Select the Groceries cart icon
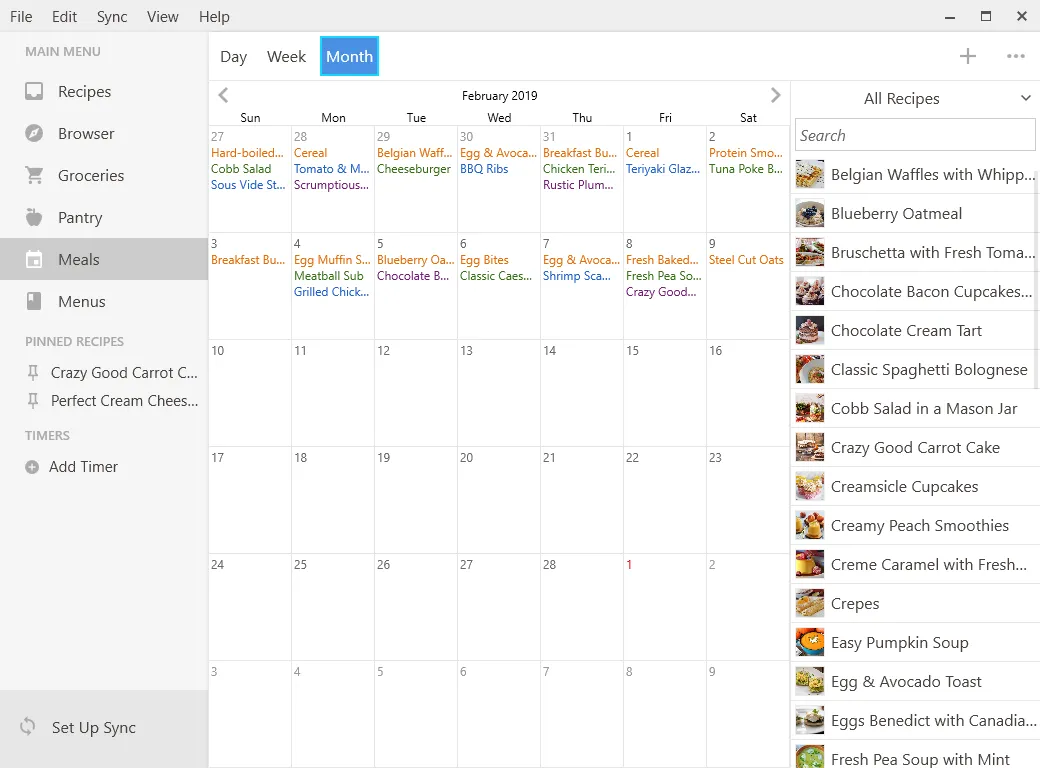This screenshot has height=768, width=1040. (34, 176)
